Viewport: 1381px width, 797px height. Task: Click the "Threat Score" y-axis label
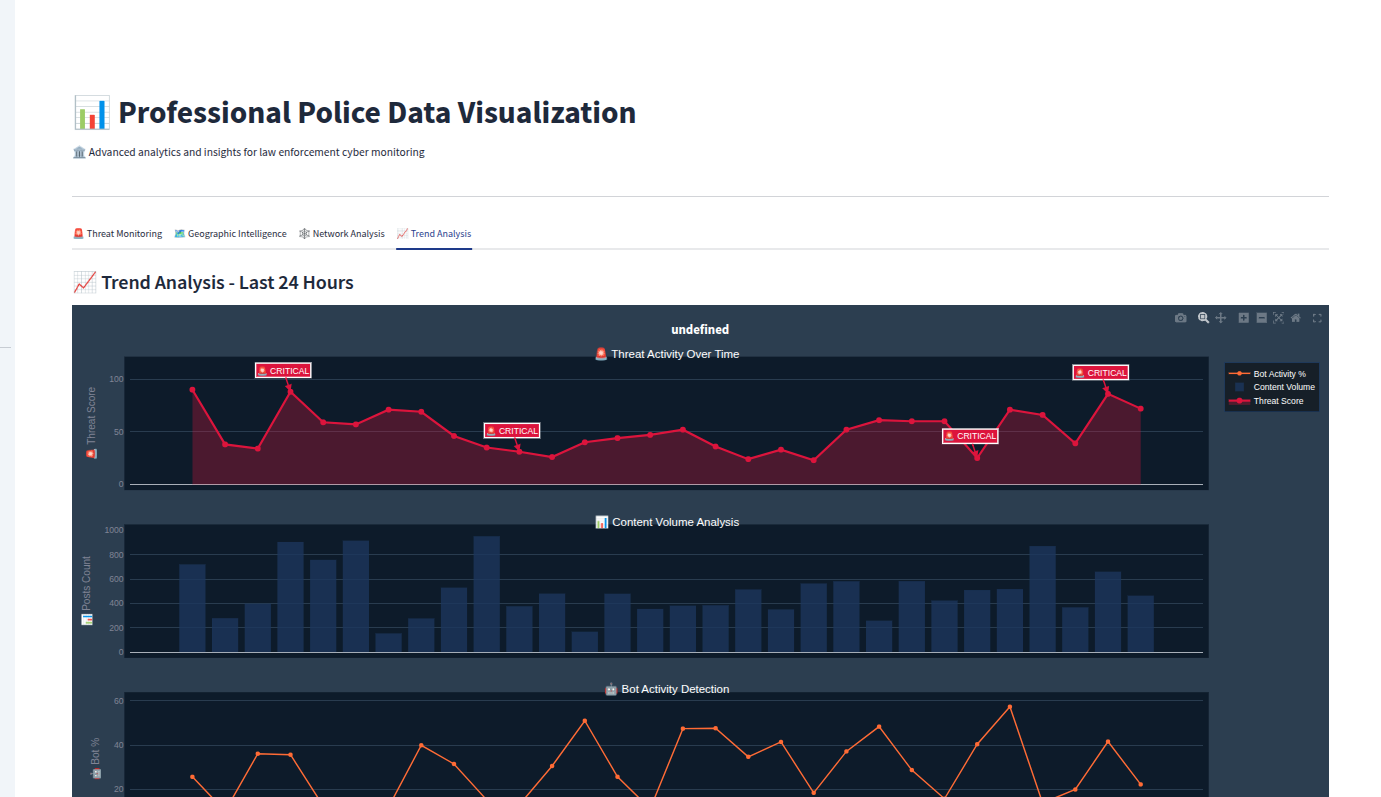pyautogui.click(x=91, y=422)
